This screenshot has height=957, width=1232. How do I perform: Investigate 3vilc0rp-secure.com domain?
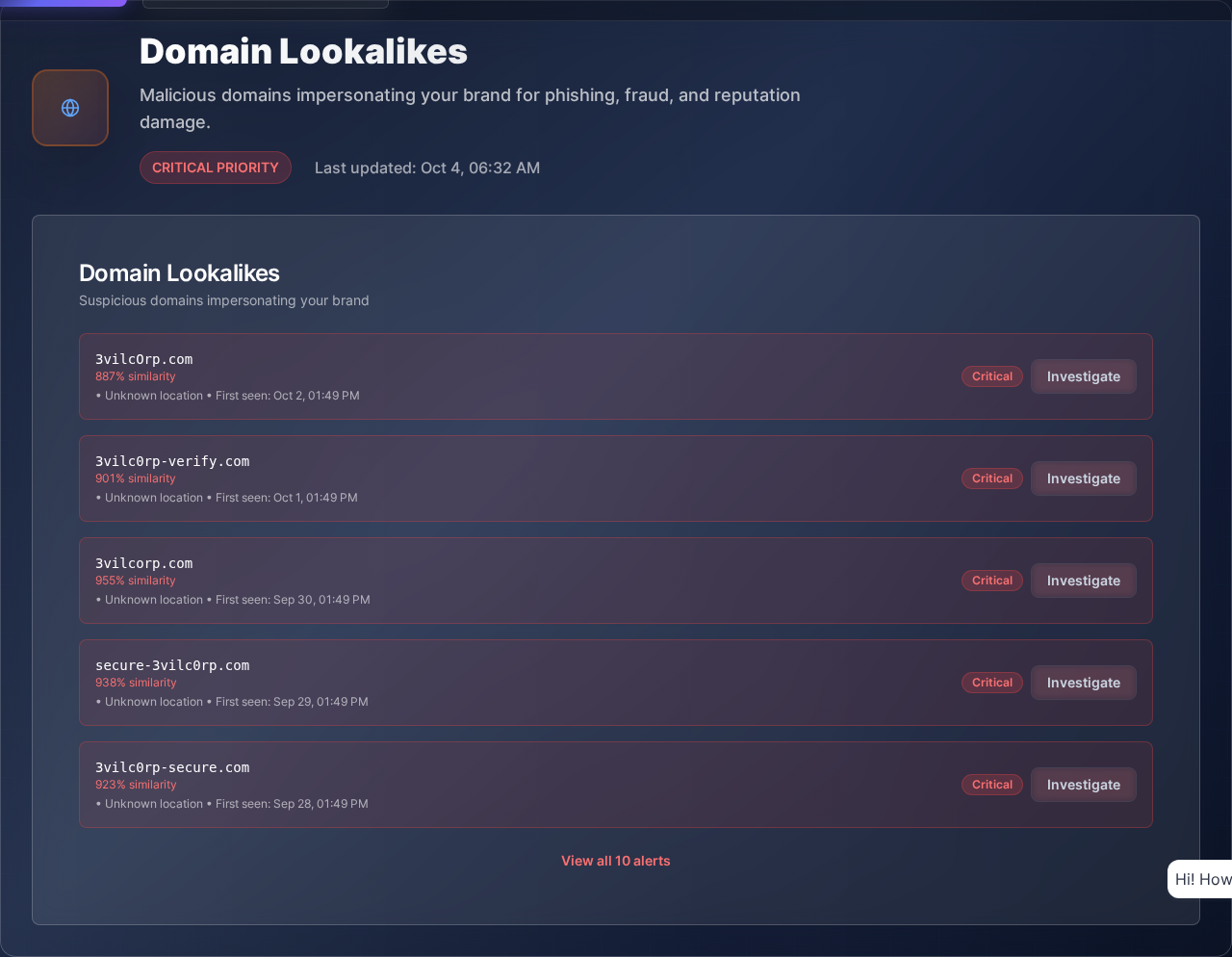(1083, 785)
